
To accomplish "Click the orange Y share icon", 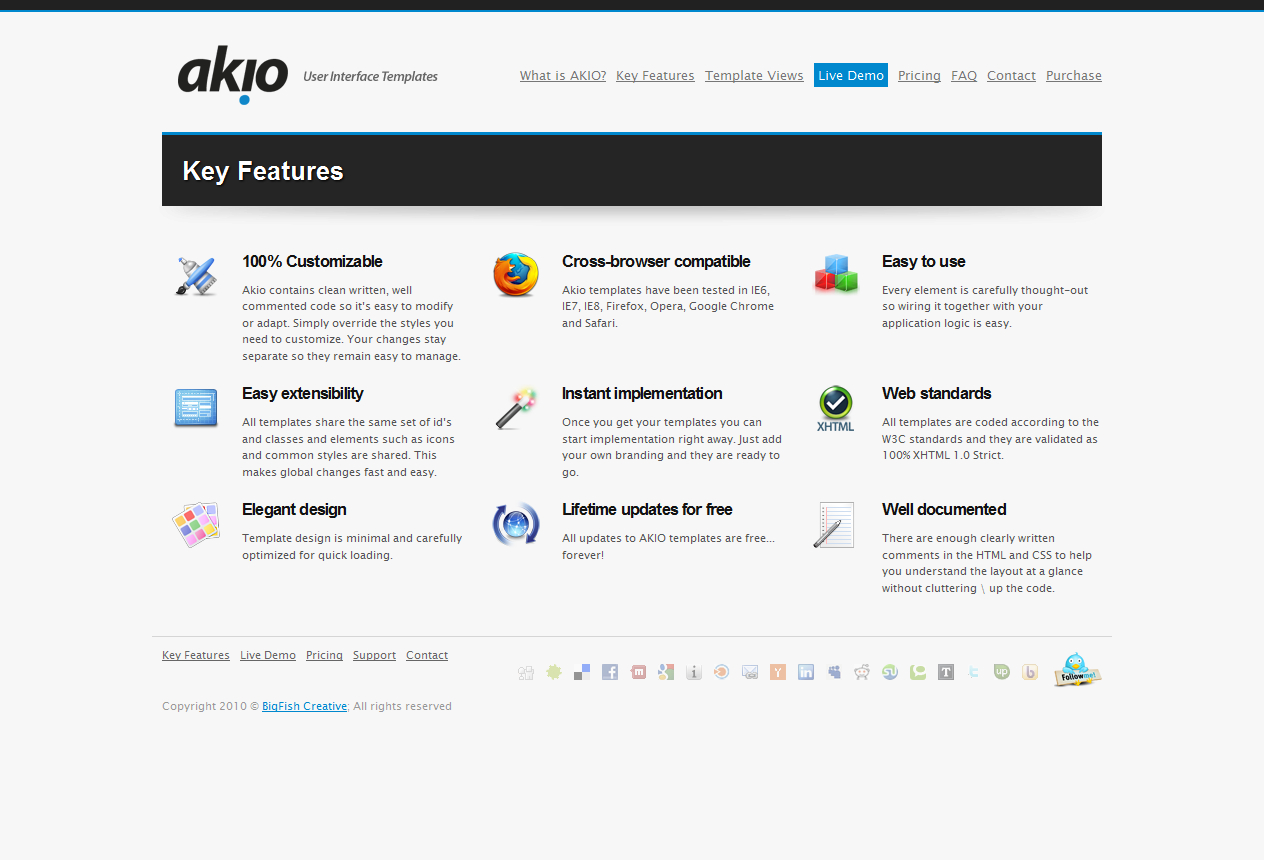I will 778,672.
